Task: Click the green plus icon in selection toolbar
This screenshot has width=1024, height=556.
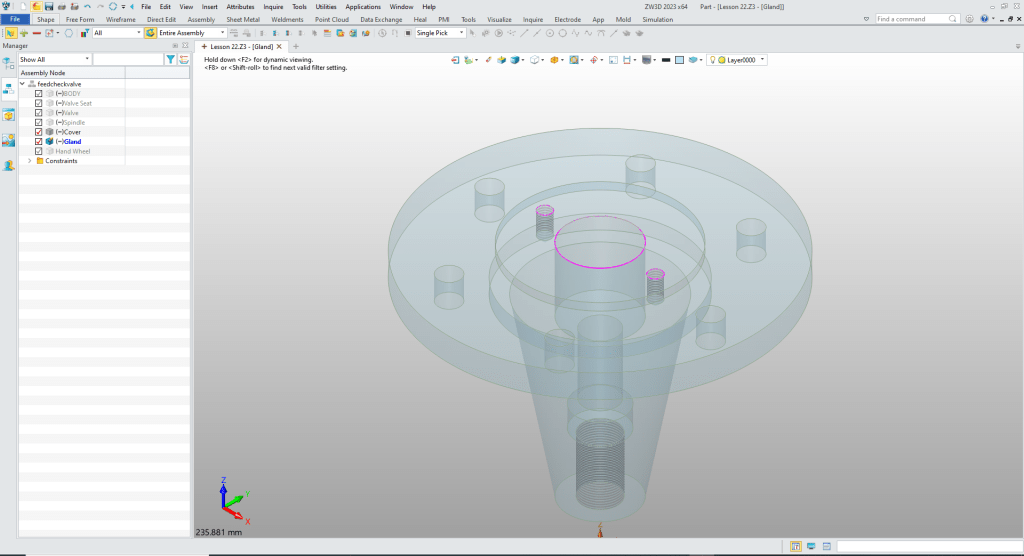Action: pos(23,33)
